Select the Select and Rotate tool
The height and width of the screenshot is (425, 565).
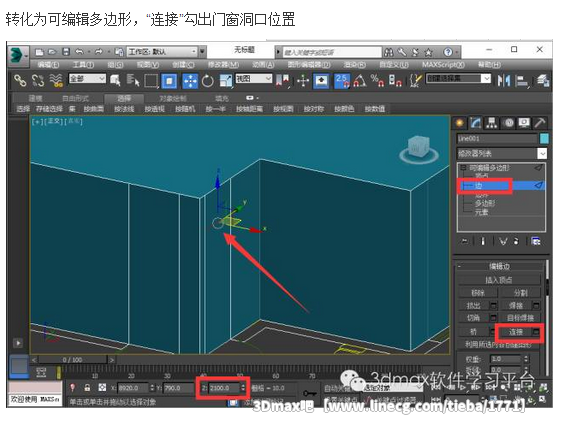tap(208, 81)
